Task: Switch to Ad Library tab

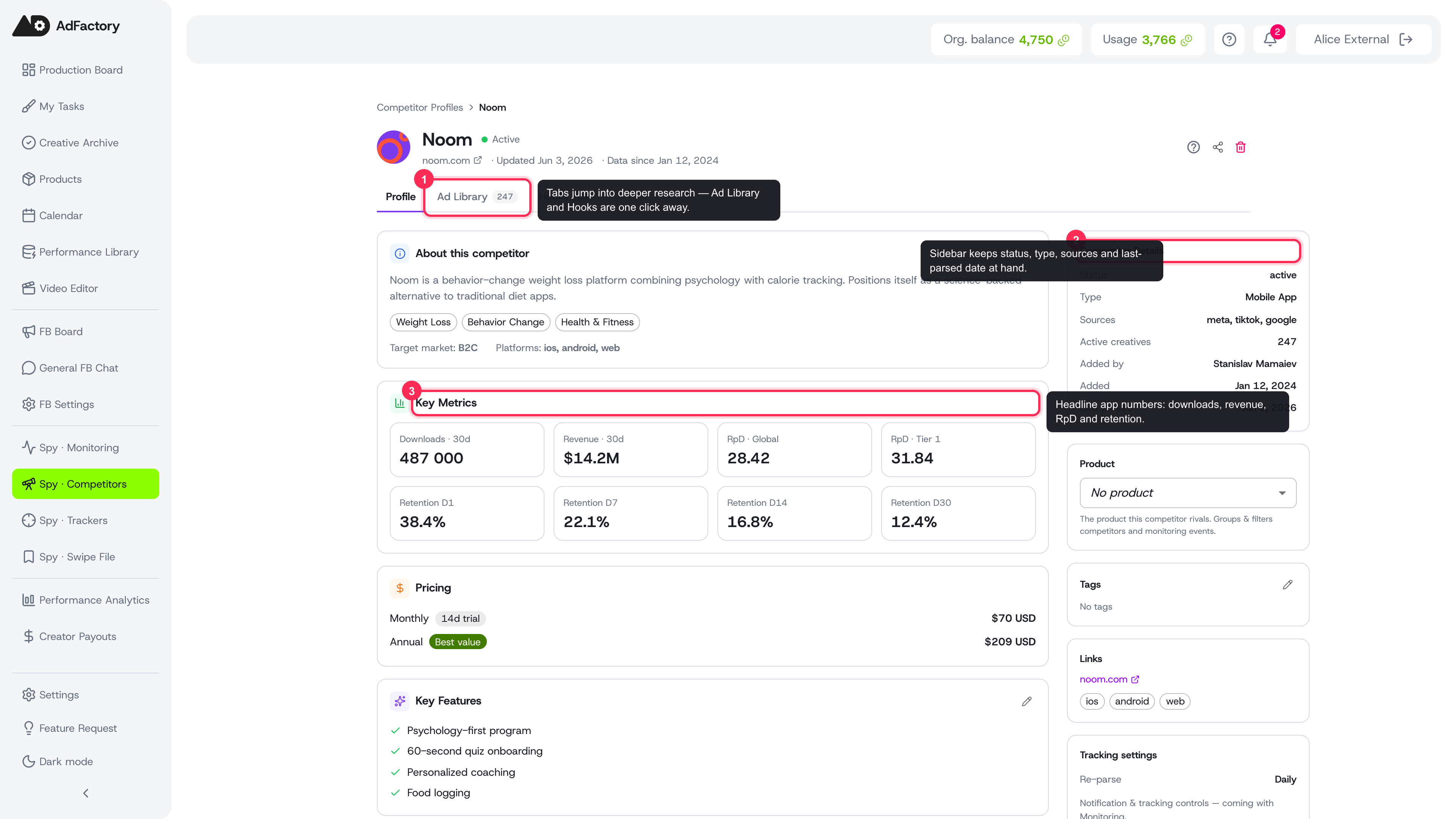Action: [477, 197]
